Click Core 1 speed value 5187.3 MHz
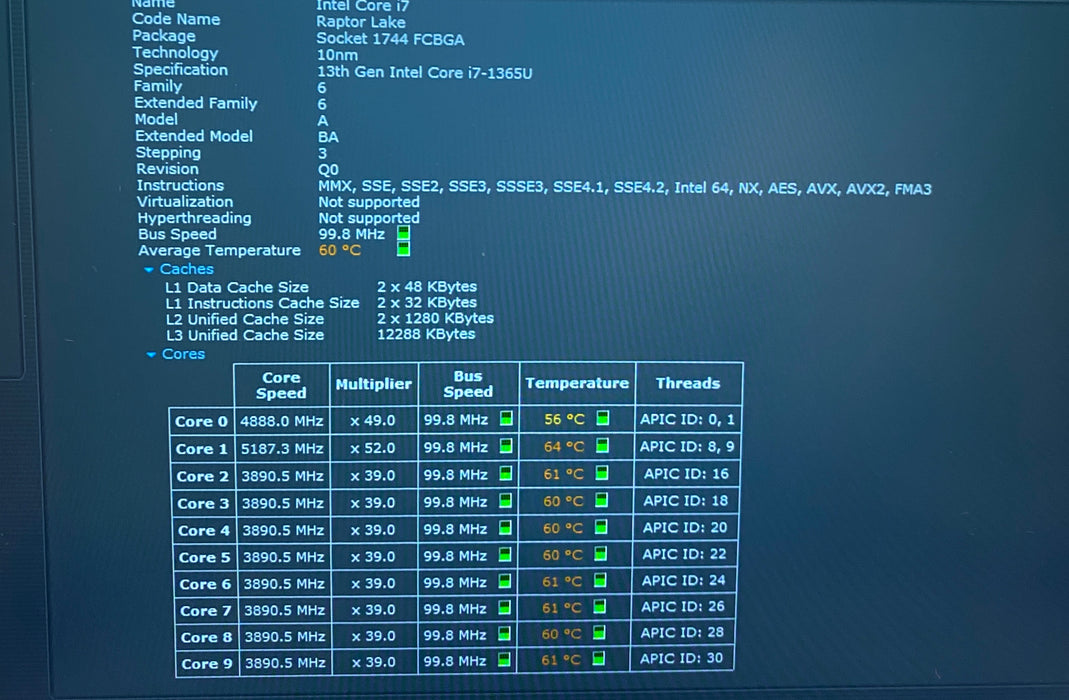The image size is (1069, 700). coord(282,448)
